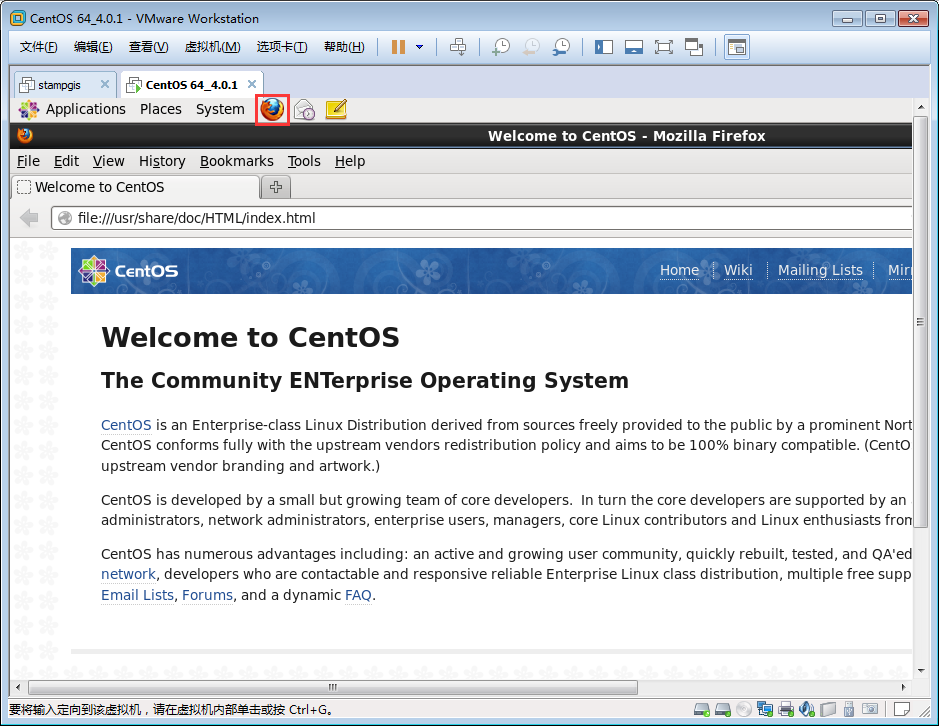This screenshot has height=726, width=939.
Task: Open Firefox File menu
Action: click(28, 161)
